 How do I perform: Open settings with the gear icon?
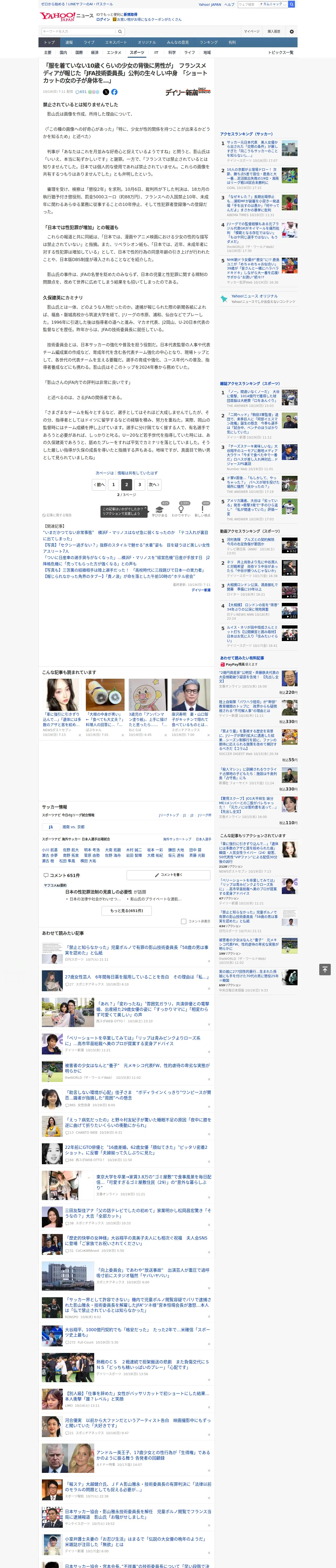[x=292, y=31]
